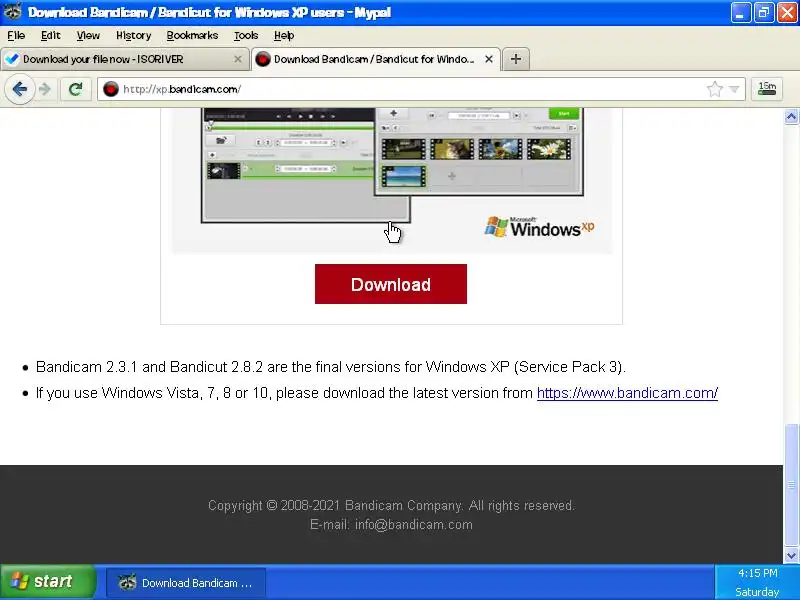Switch to the Download your file now - ISORIVER tab
The height and width of the screenshot is (600, 800).
[x=125, y=59]
